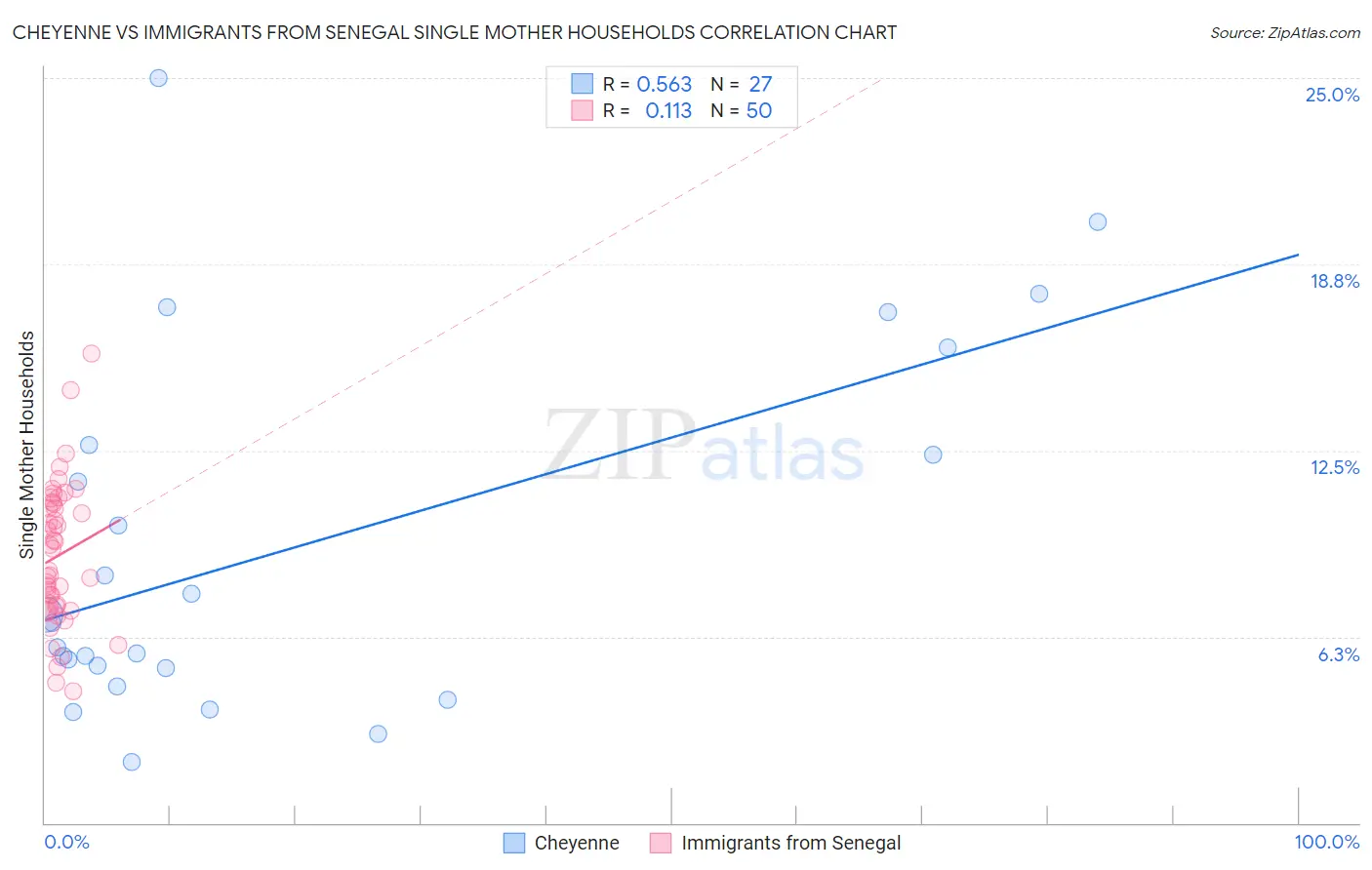Viewport: 1372px width, 870px height.
Task: Click the R value 0.563 in stats box
Action: pos(665,84)
